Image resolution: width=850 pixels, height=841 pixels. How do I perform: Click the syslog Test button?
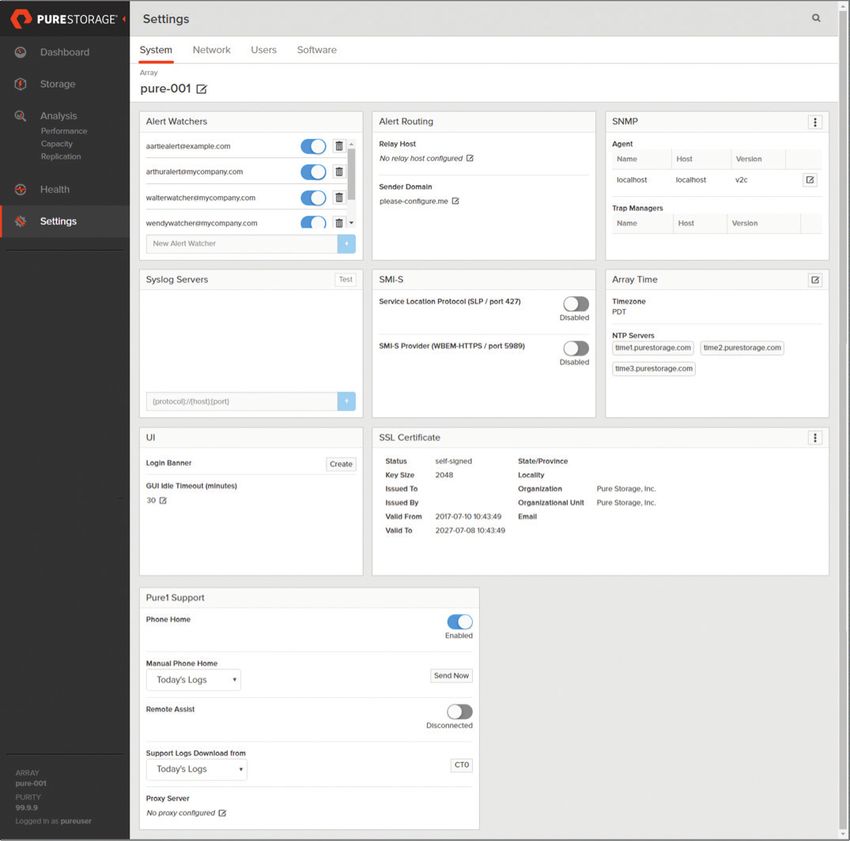click(345, 280)
